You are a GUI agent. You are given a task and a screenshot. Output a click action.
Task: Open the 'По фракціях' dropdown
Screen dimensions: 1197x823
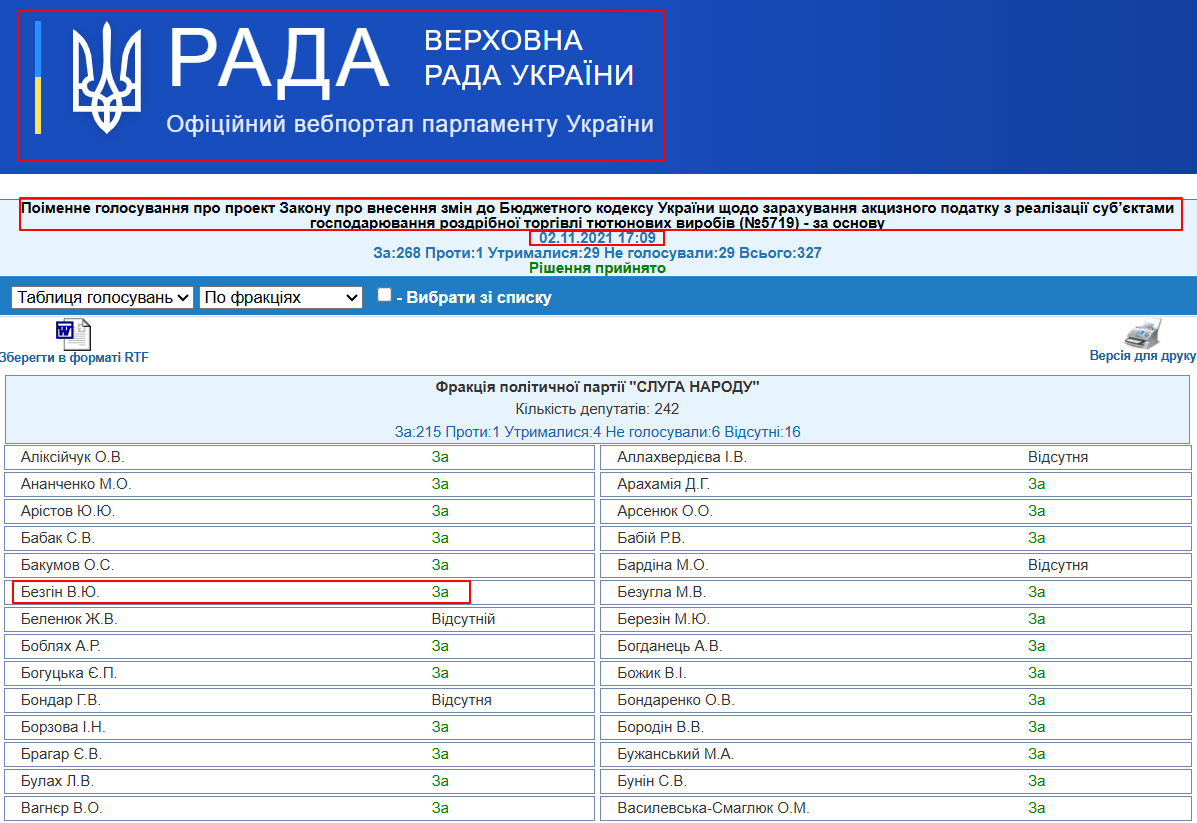tap(281, 297)
